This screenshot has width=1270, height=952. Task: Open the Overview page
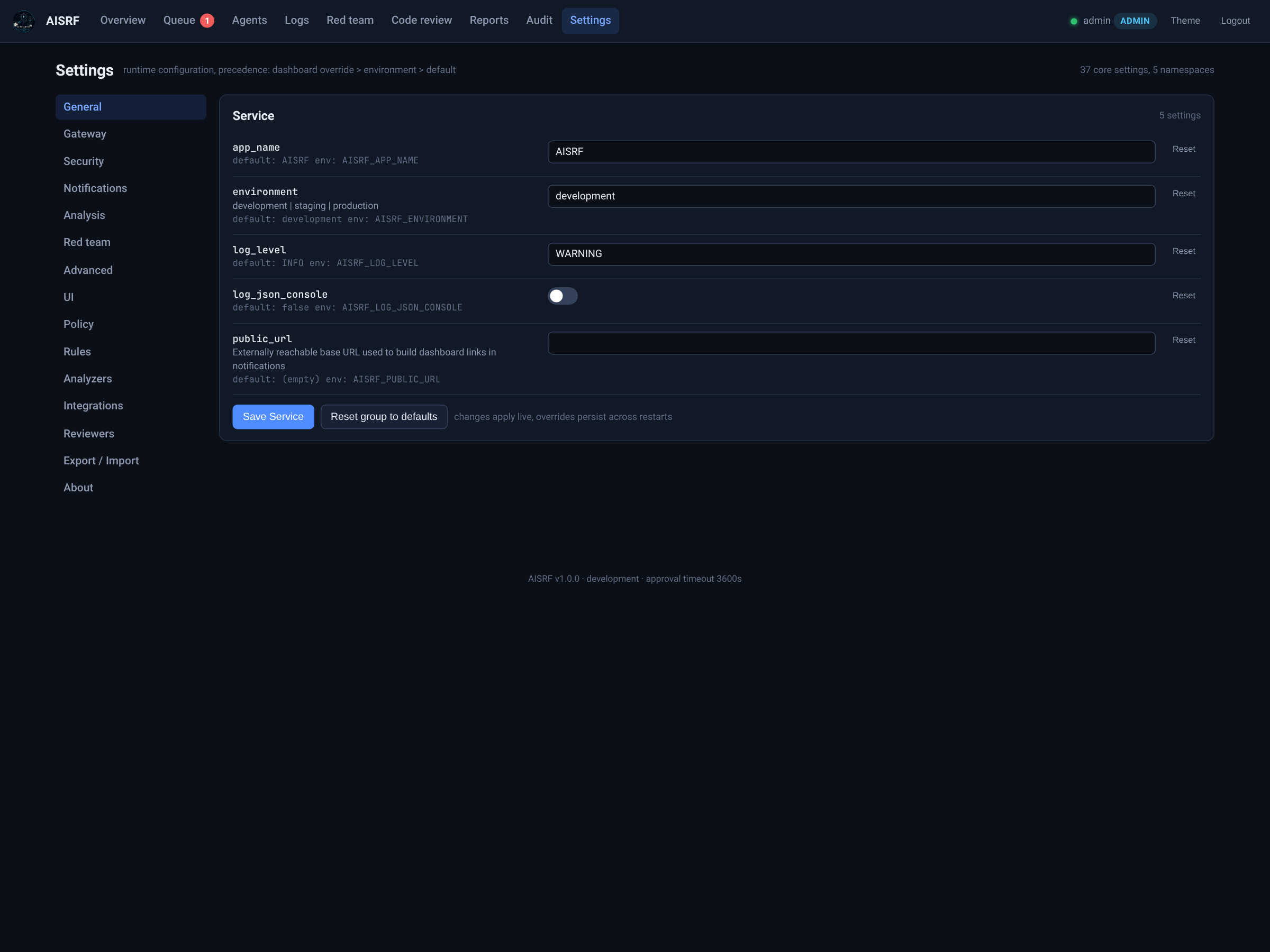[x=123, y=21]
